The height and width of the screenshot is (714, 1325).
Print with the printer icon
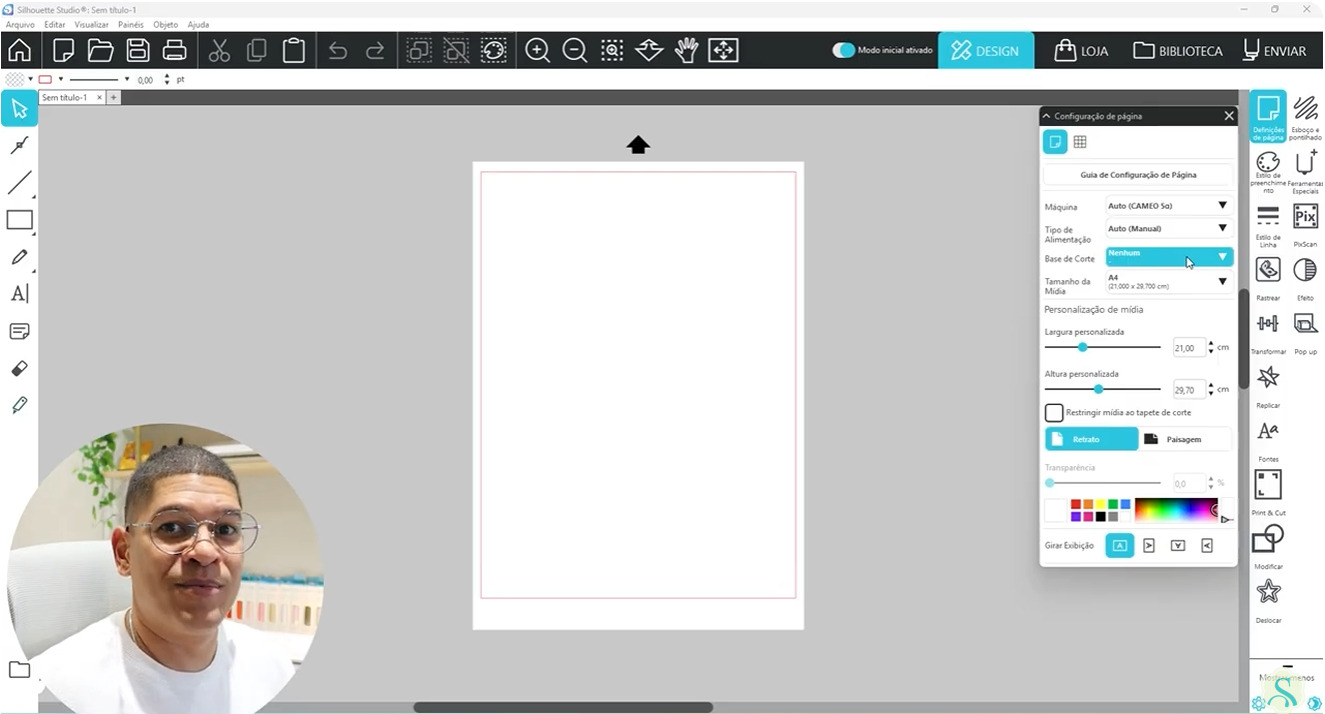point(175,50)
